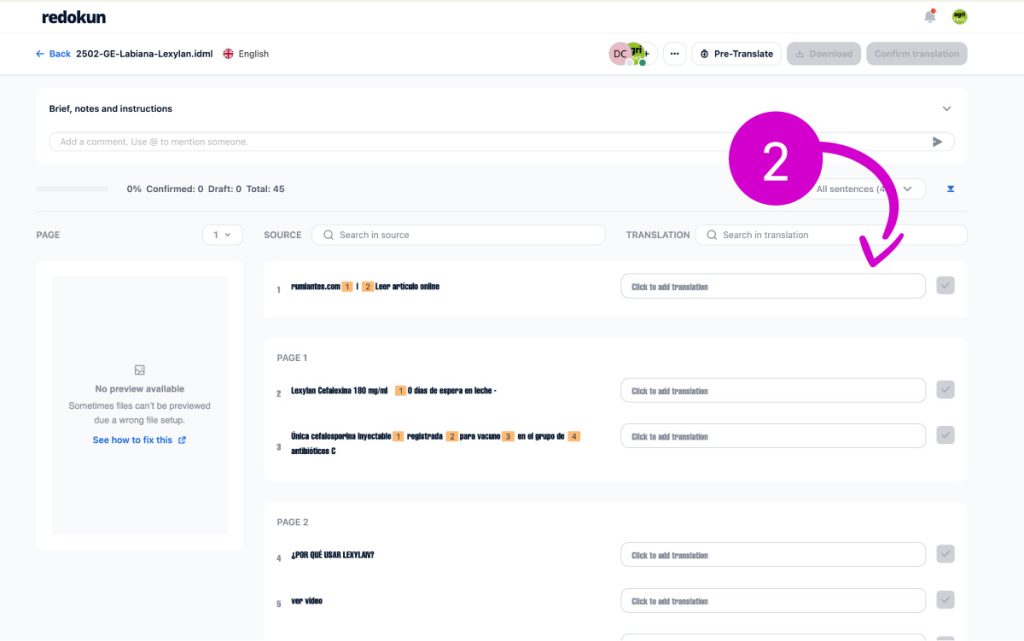Open the page number selector dropdown
1024x641 pixels.
pos(222,235)
